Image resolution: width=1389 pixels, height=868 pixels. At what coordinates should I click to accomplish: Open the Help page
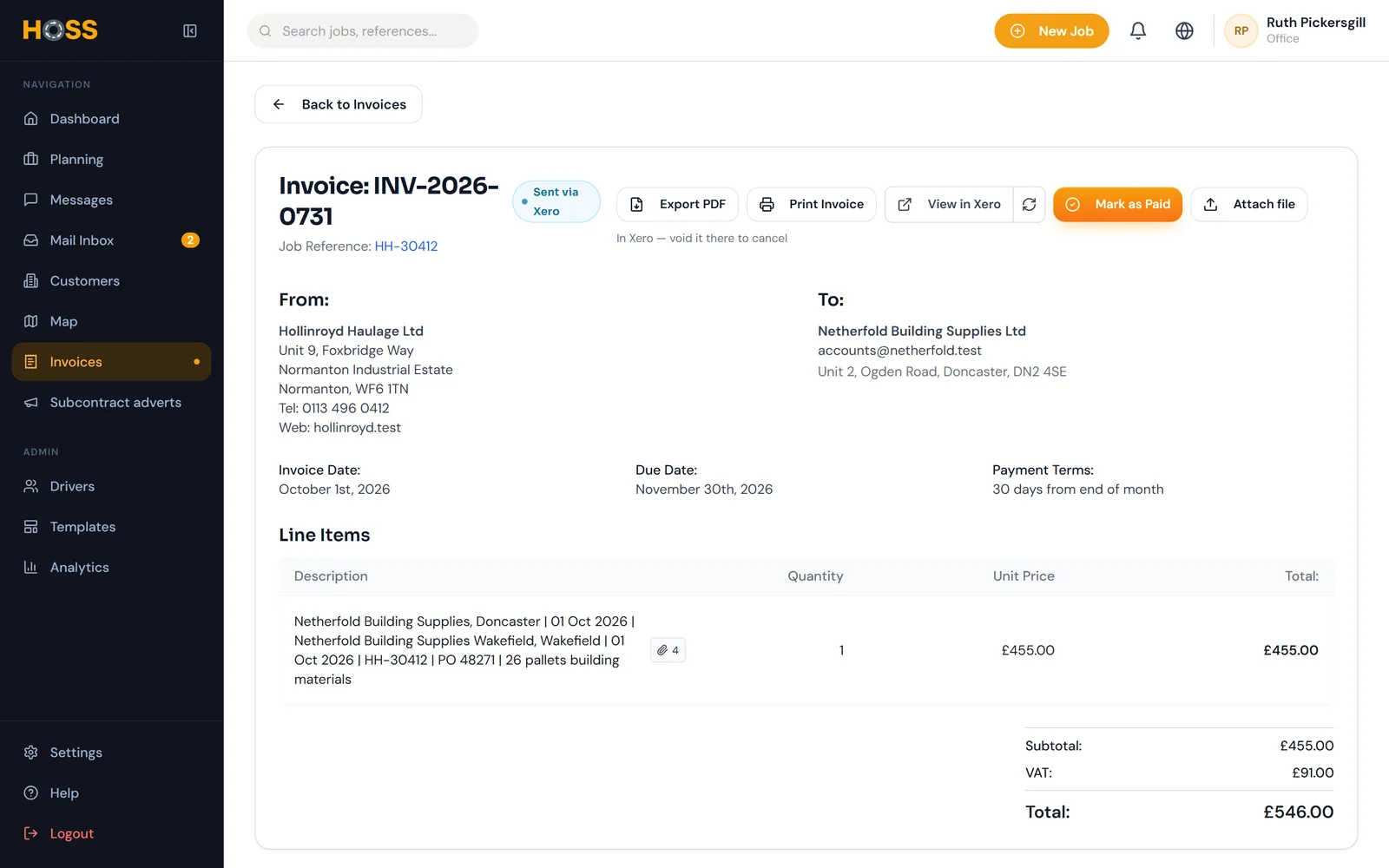pyautogui.click(x=111, y=793)
